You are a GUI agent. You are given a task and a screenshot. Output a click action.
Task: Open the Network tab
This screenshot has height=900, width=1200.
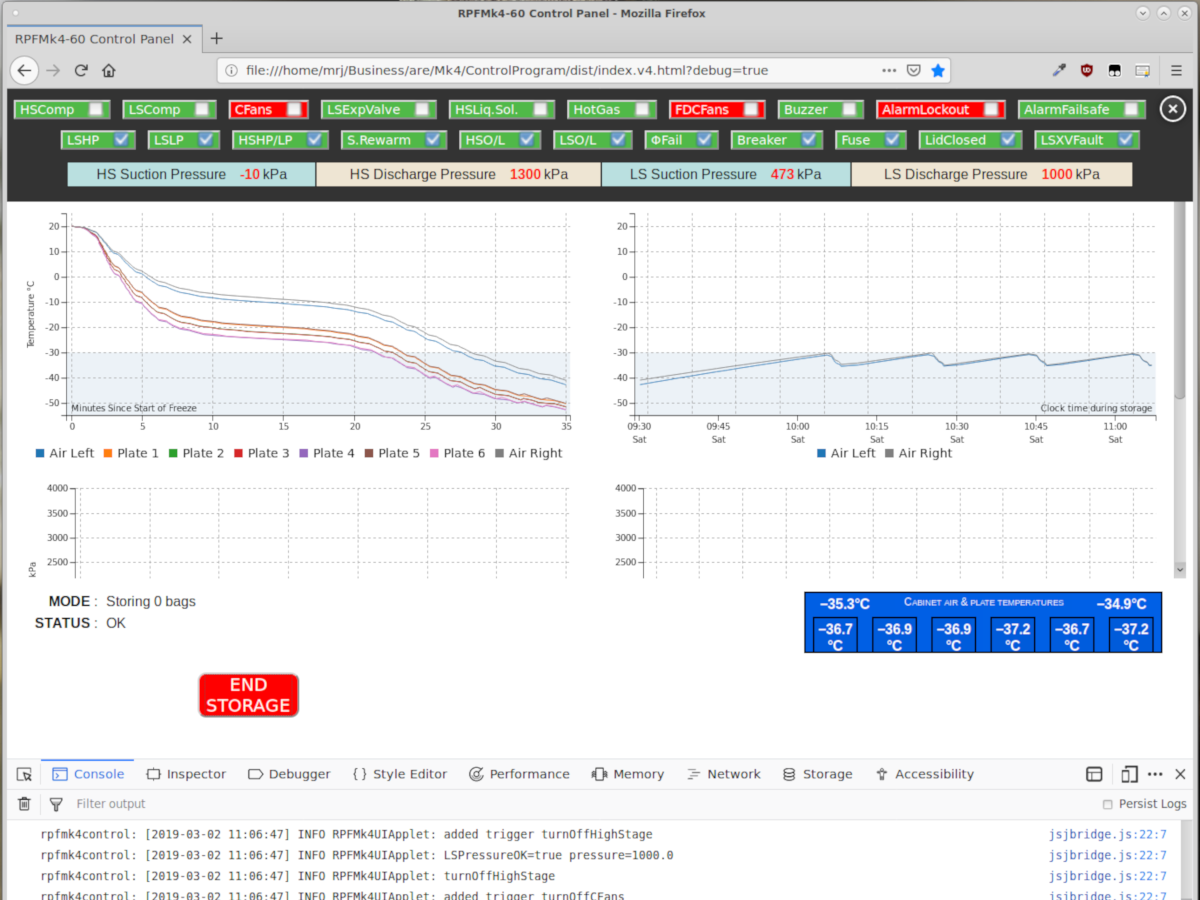click(724, 774)
